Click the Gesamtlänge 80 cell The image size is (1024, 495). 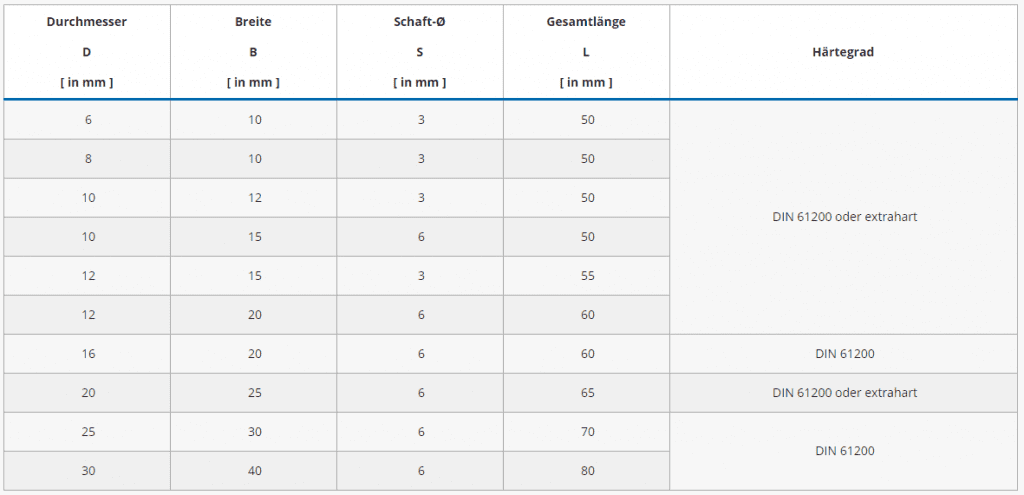point(587,471)
